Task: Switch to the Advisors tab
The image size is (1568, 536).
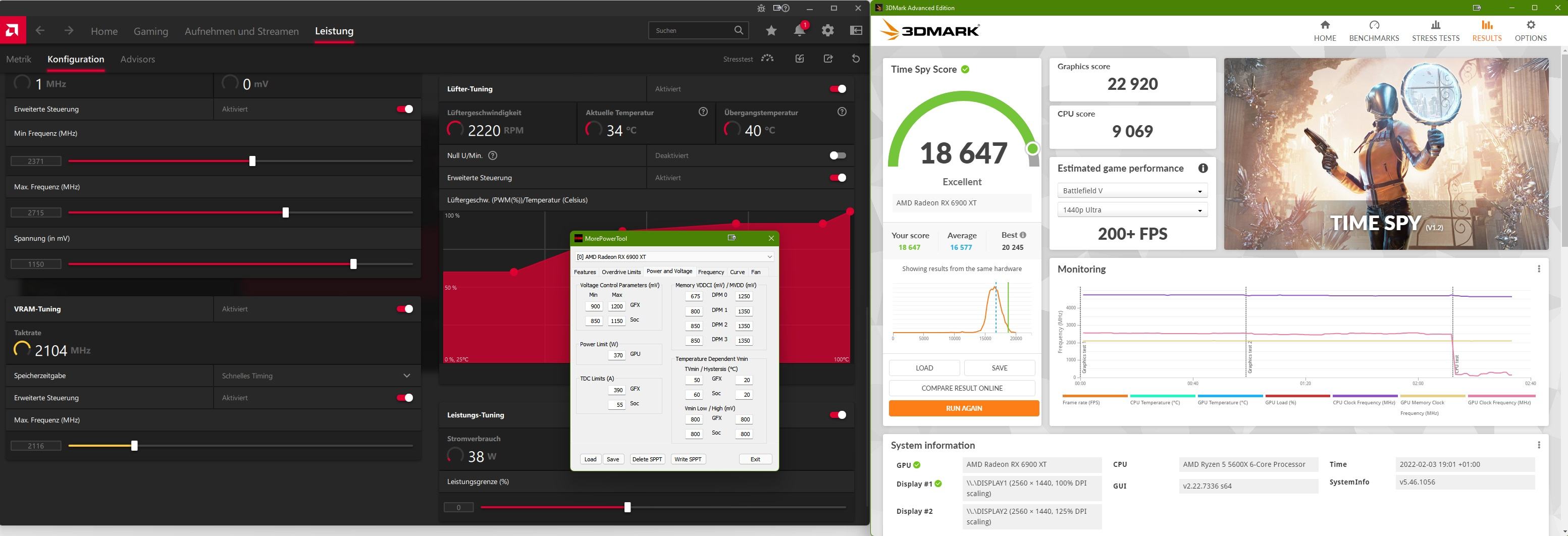Action: (x=137, y=59)
